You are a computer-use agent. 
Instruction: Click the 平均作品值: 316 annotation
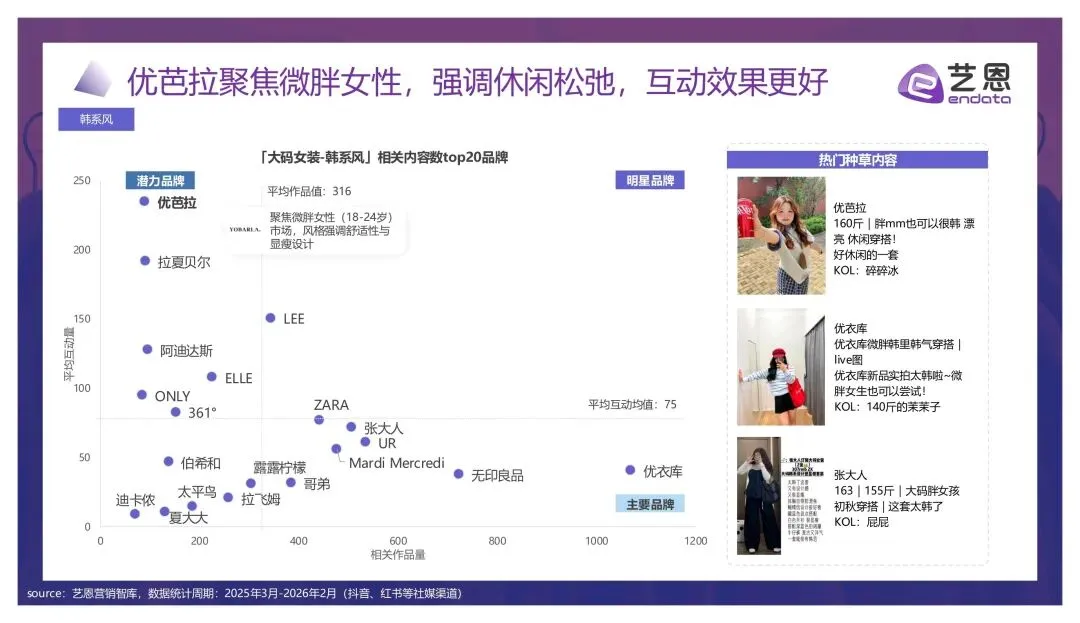309,191
